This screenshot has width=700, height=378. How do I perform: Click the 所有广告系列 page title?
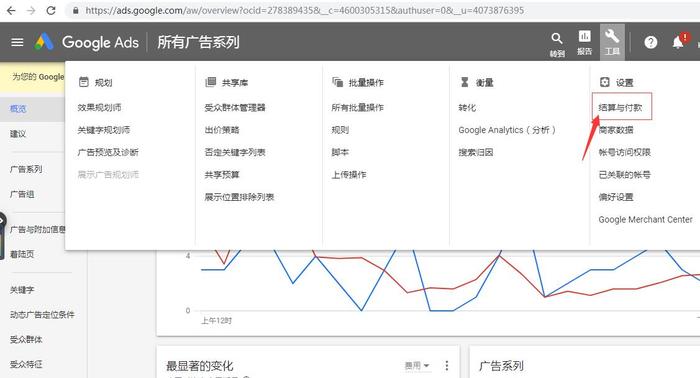[199, 42]
